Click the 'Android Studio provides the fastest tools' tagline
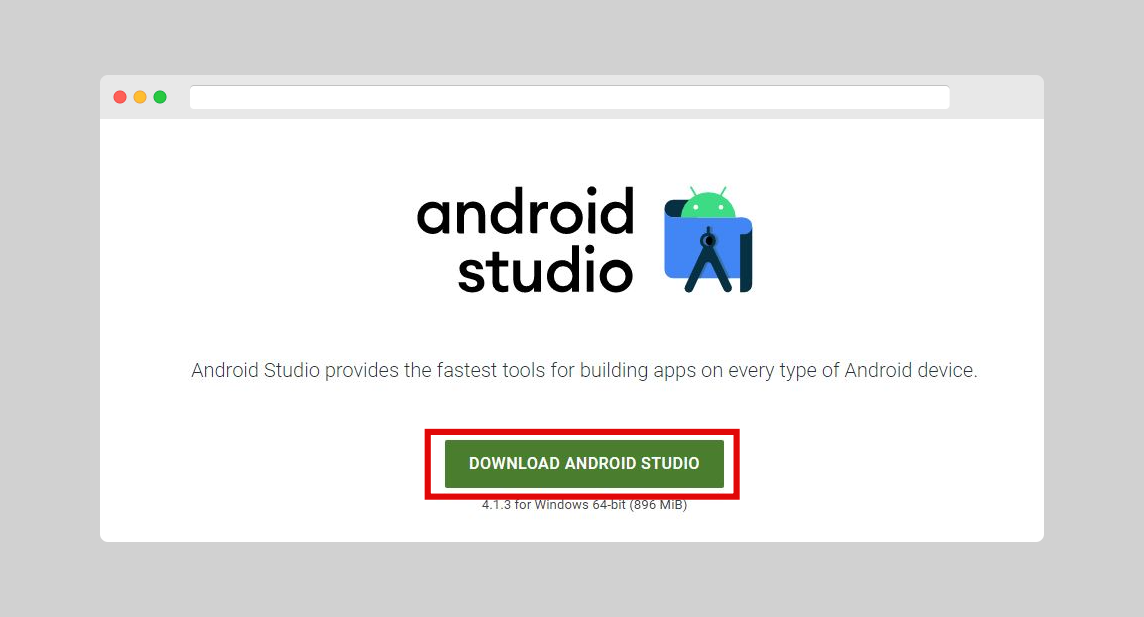 [584, 370]
